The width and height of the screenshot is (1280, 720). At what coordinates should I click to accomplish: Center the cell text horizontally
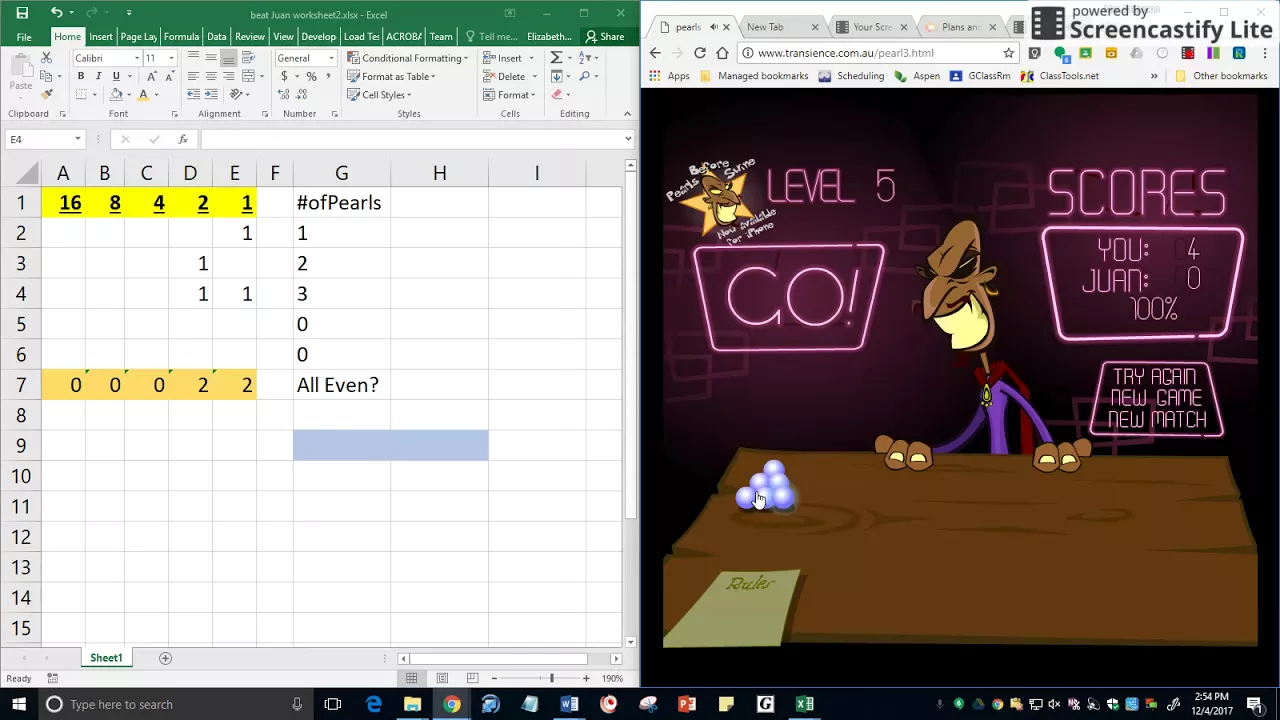(211, 76)
